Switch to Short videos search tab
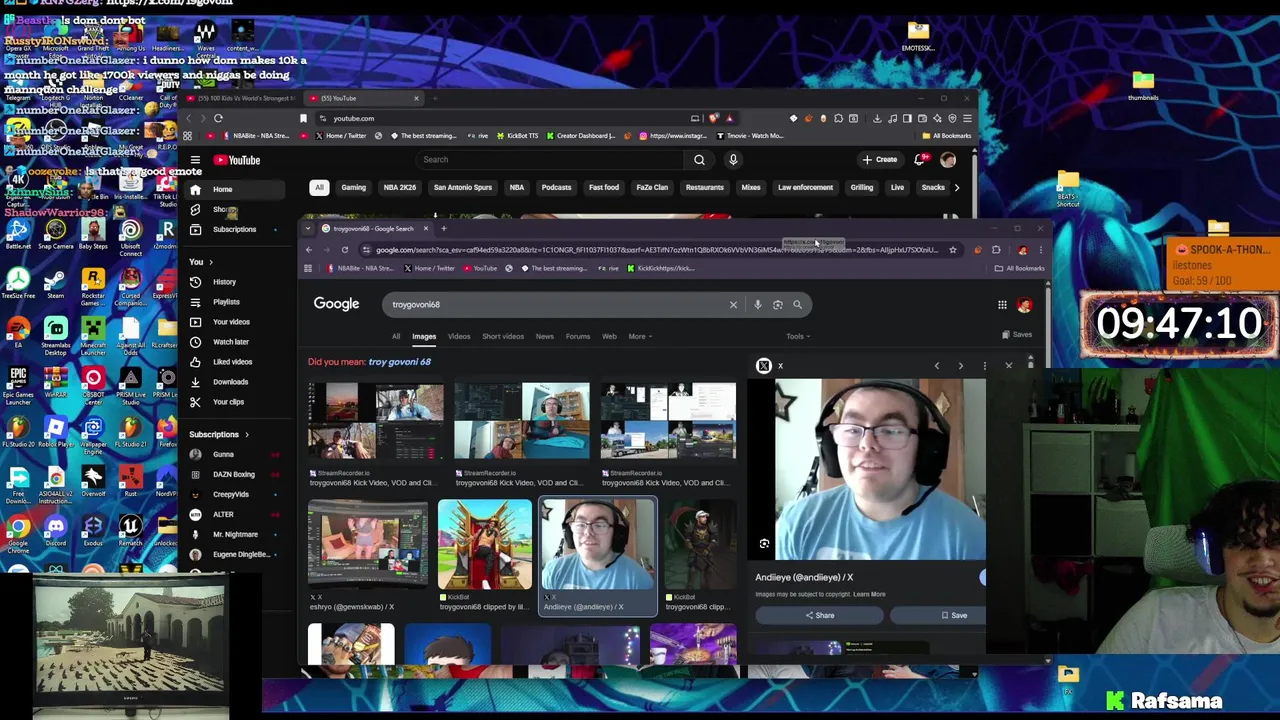The image size is (1280, 720). point(503,336)
